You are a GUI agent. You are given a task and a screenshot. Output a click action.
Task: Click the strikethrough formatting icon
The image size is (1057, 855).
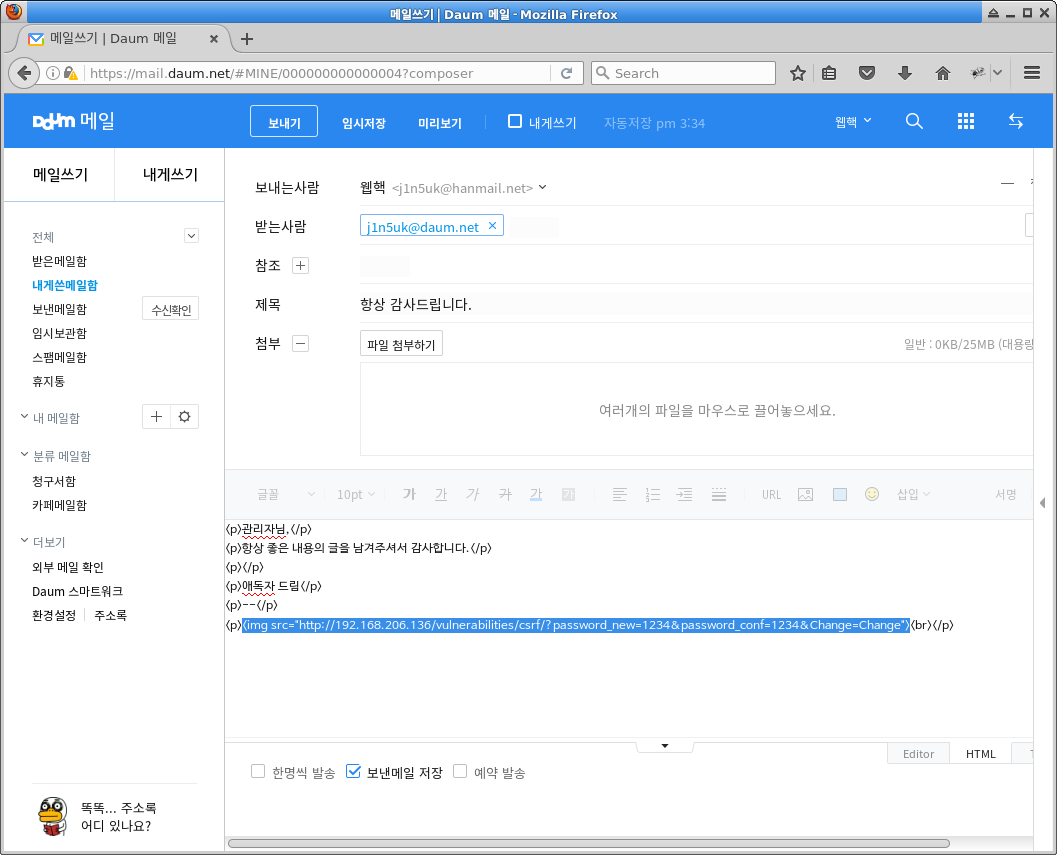point(505,494)
